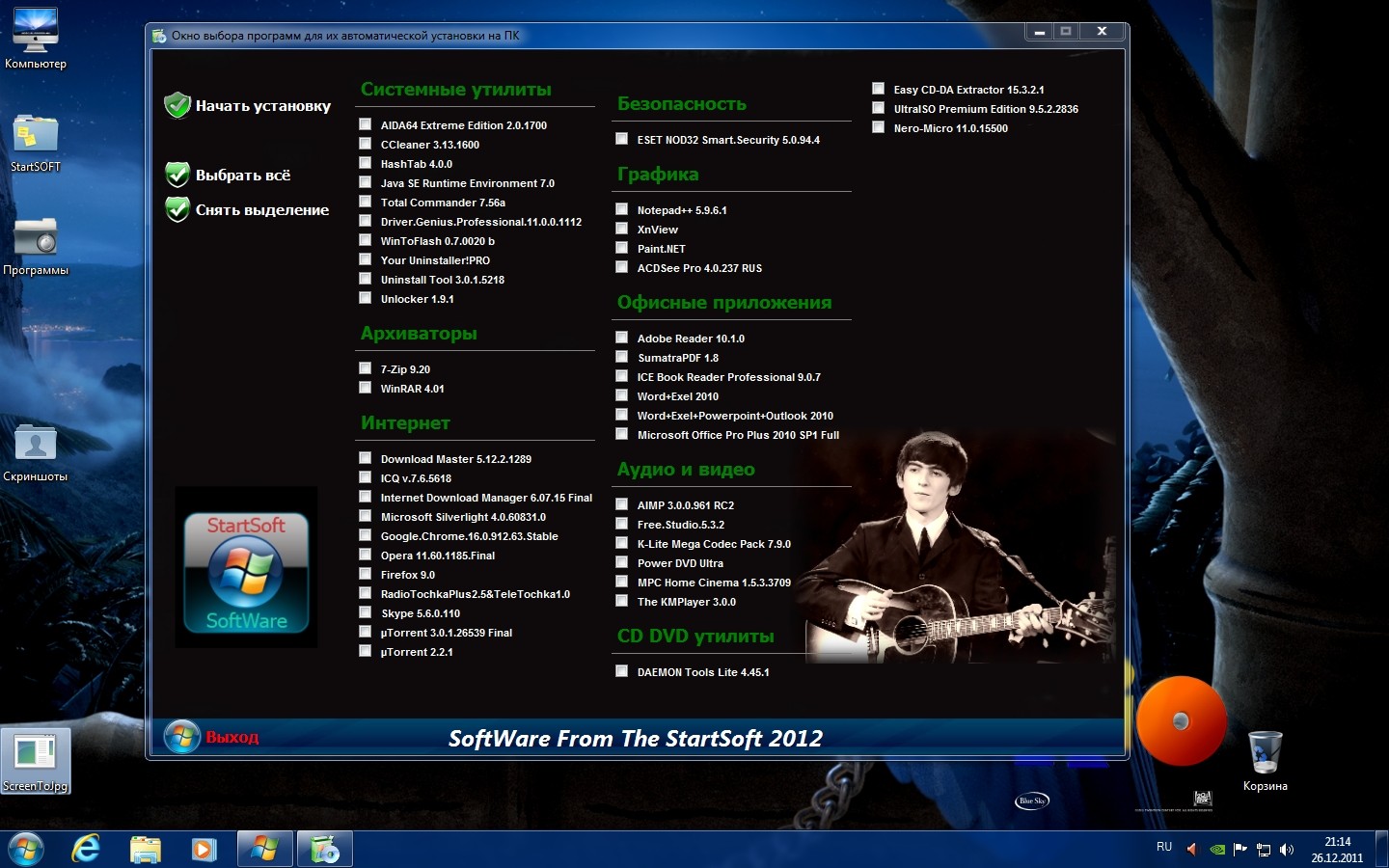Click the red Выход exit label
The image size is (1389, 868).
click(x=232, y=738)
